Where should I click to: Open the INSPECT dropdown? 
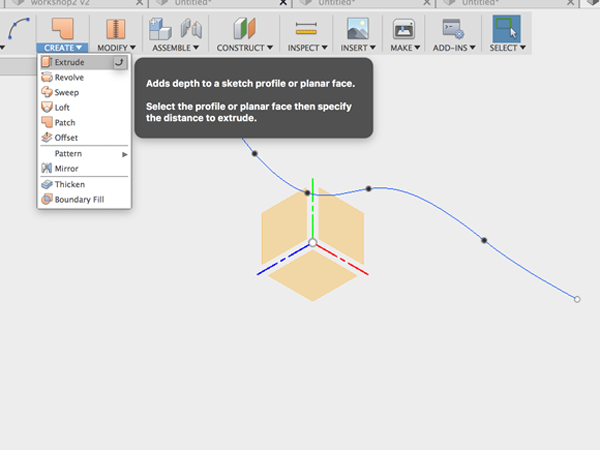[x=308, y=48]
